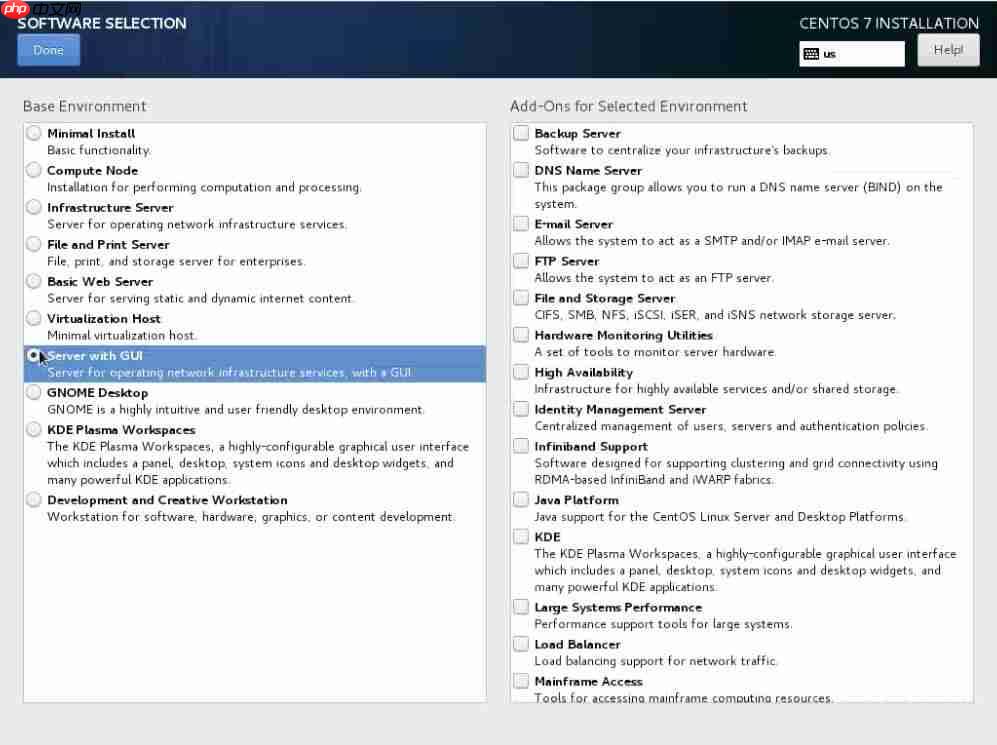Enable the FTP Server checkbox

521,261
